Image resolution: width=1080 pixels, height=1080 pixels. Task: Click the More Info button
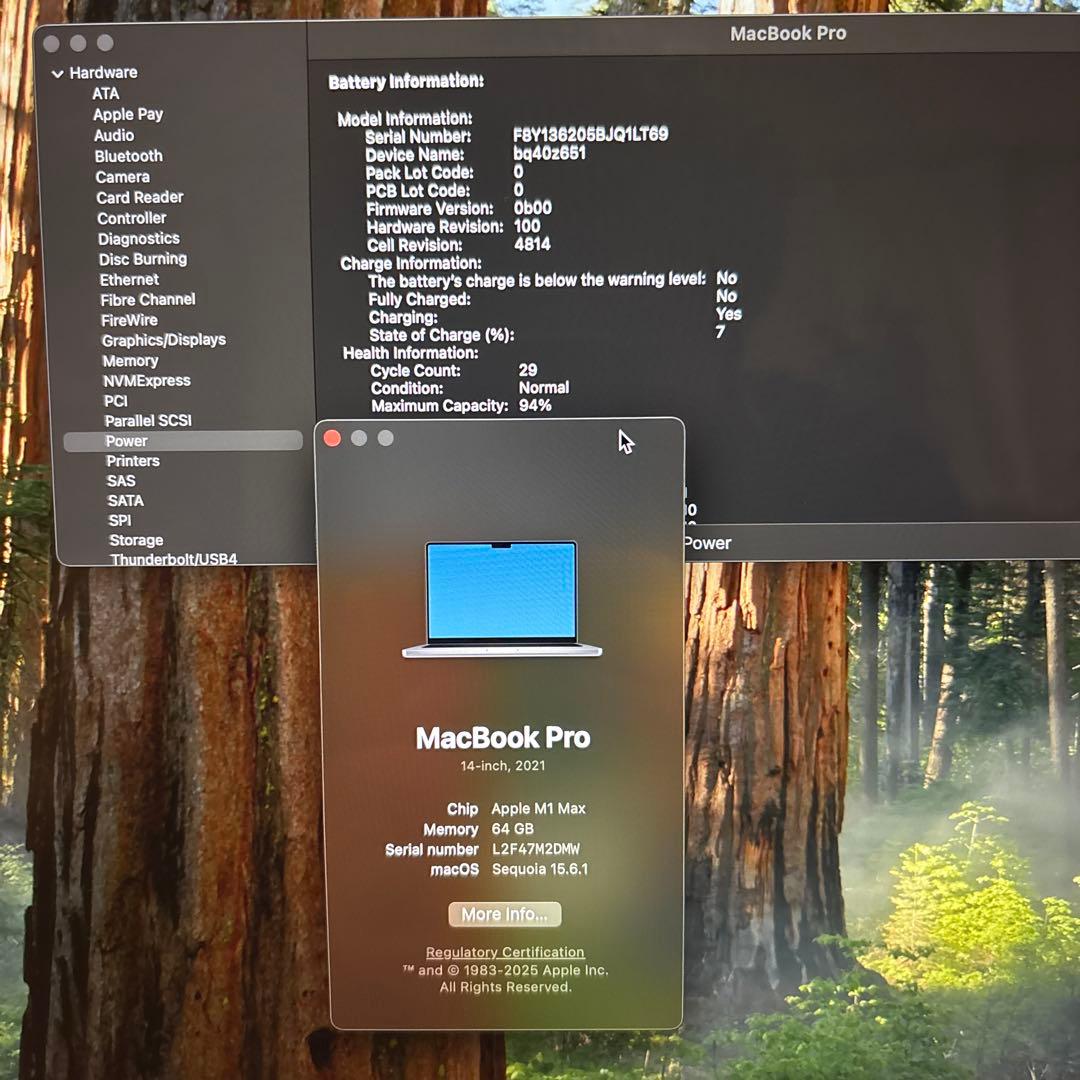pyautogui.click(x=504, y=914)
